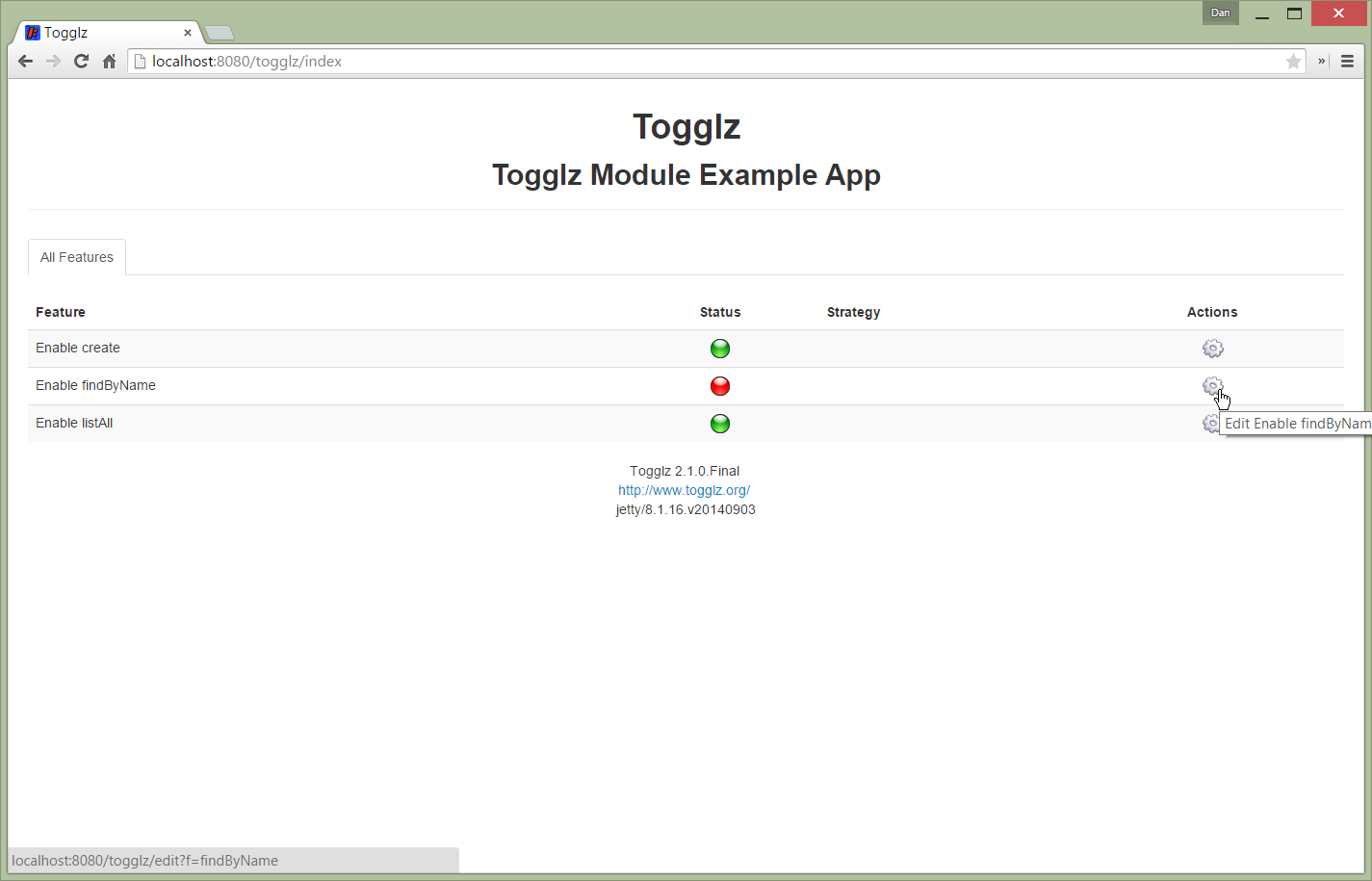Select the 'Enable create' feature text

[x=78, y=348]
